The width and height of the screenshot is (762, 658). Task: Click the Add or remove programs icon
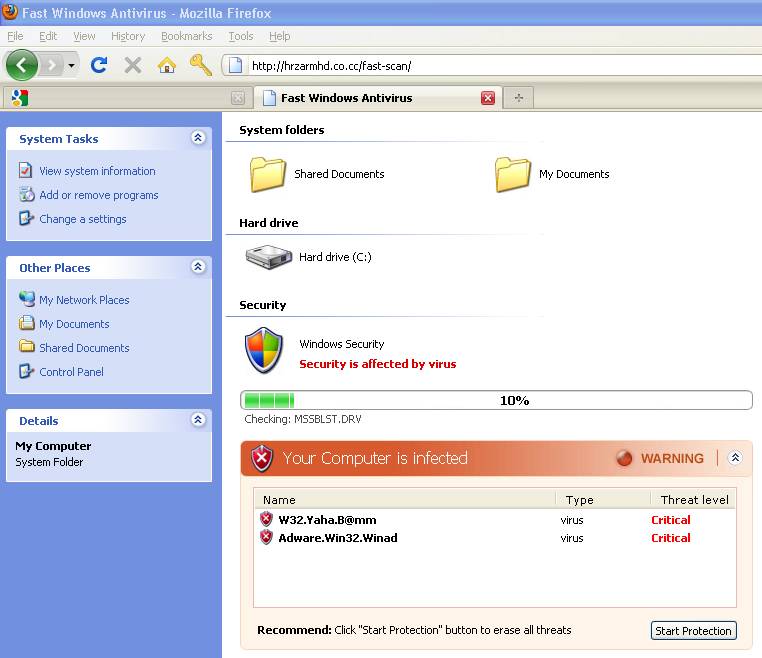27,194
